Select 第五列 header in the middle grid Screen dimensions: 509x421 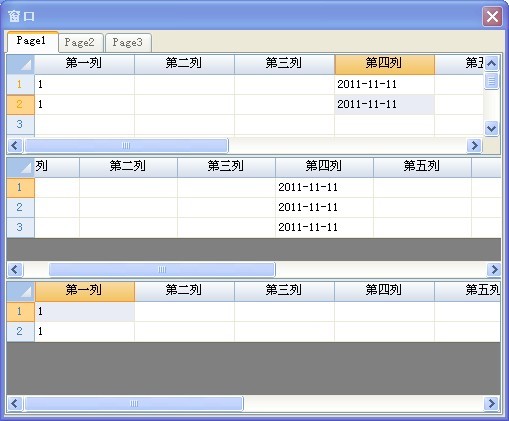click(x=422, y=167)
